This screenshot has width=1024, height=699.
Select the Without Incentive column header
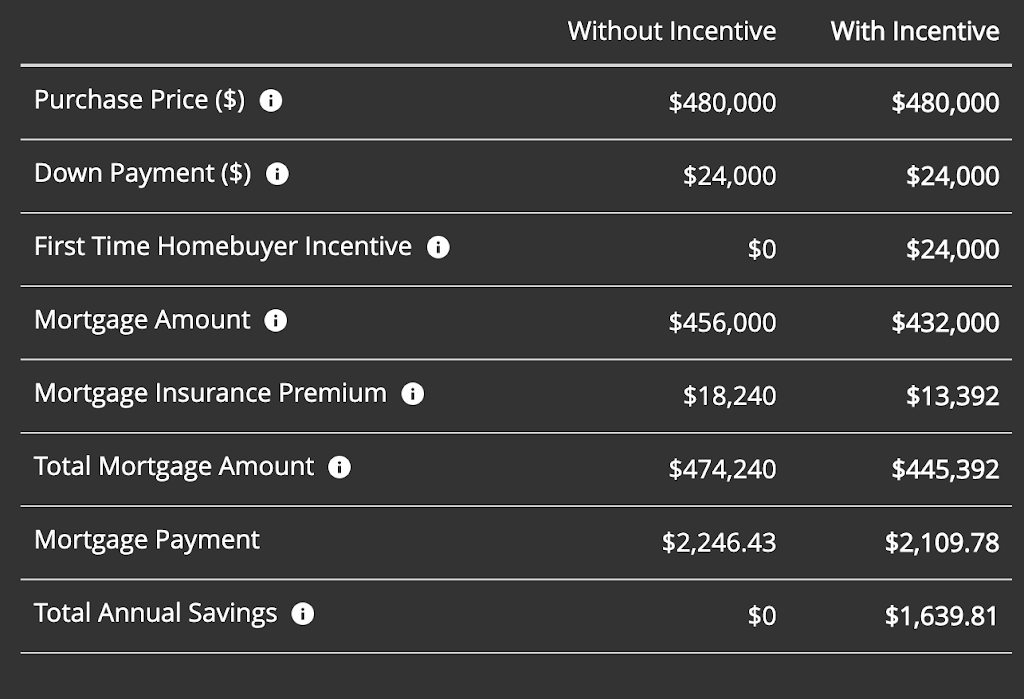(672, 31)
